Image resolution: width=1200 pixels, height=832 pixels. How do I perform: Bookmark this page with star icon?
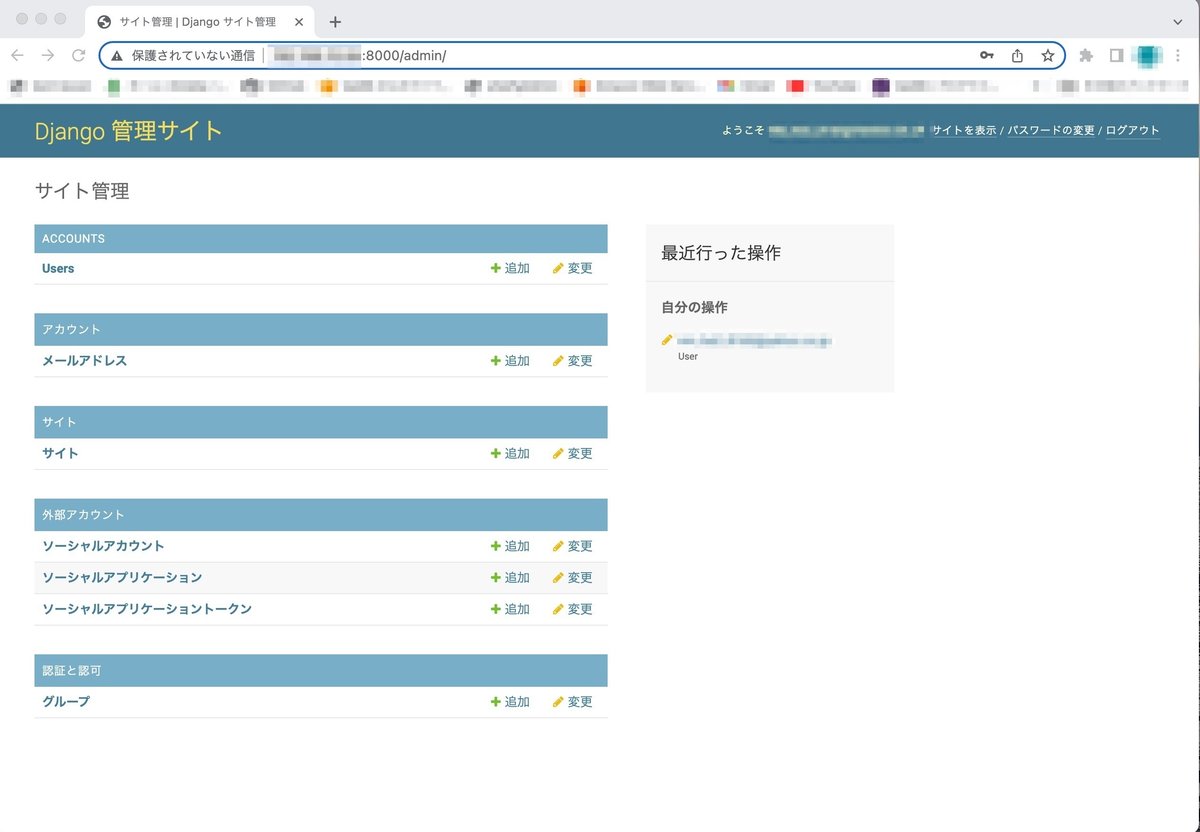click(x=1047, y=56)
